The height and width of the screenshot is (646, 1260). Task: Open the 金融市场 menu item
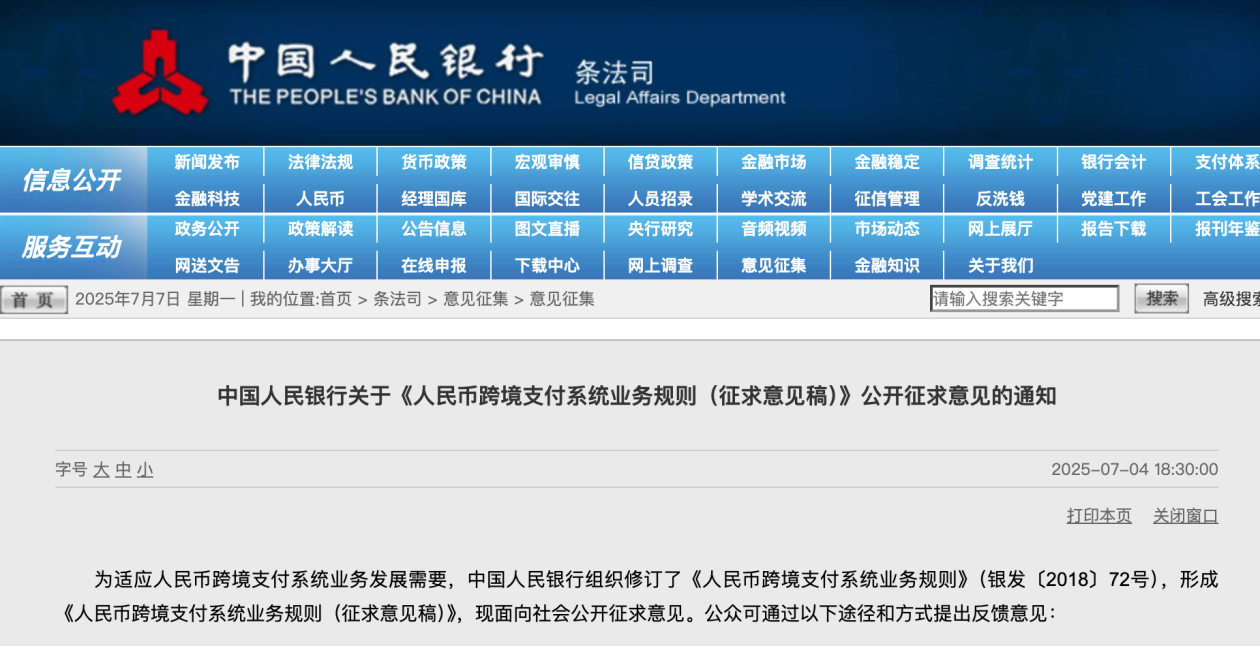pyautogui.click(x=774, y=162)
